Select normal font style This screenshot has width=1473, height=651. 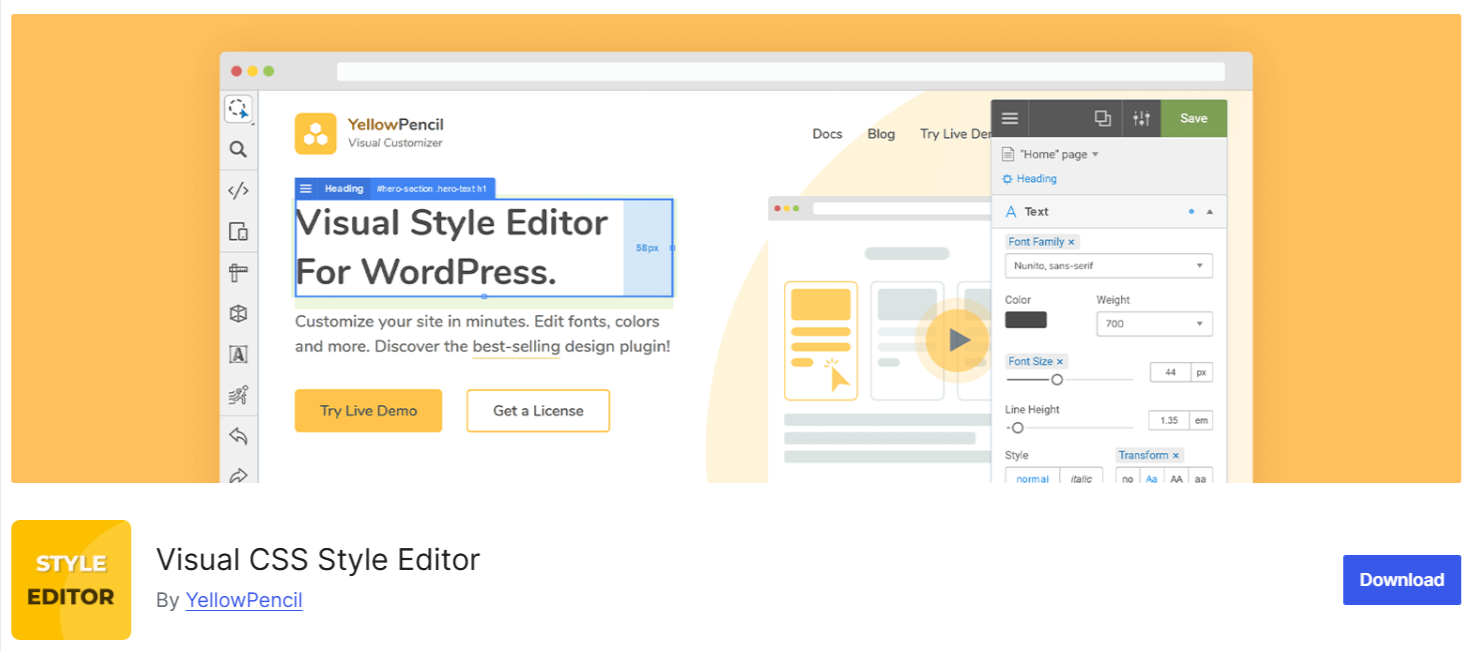pyautogui.click(x=1032, y=476)
